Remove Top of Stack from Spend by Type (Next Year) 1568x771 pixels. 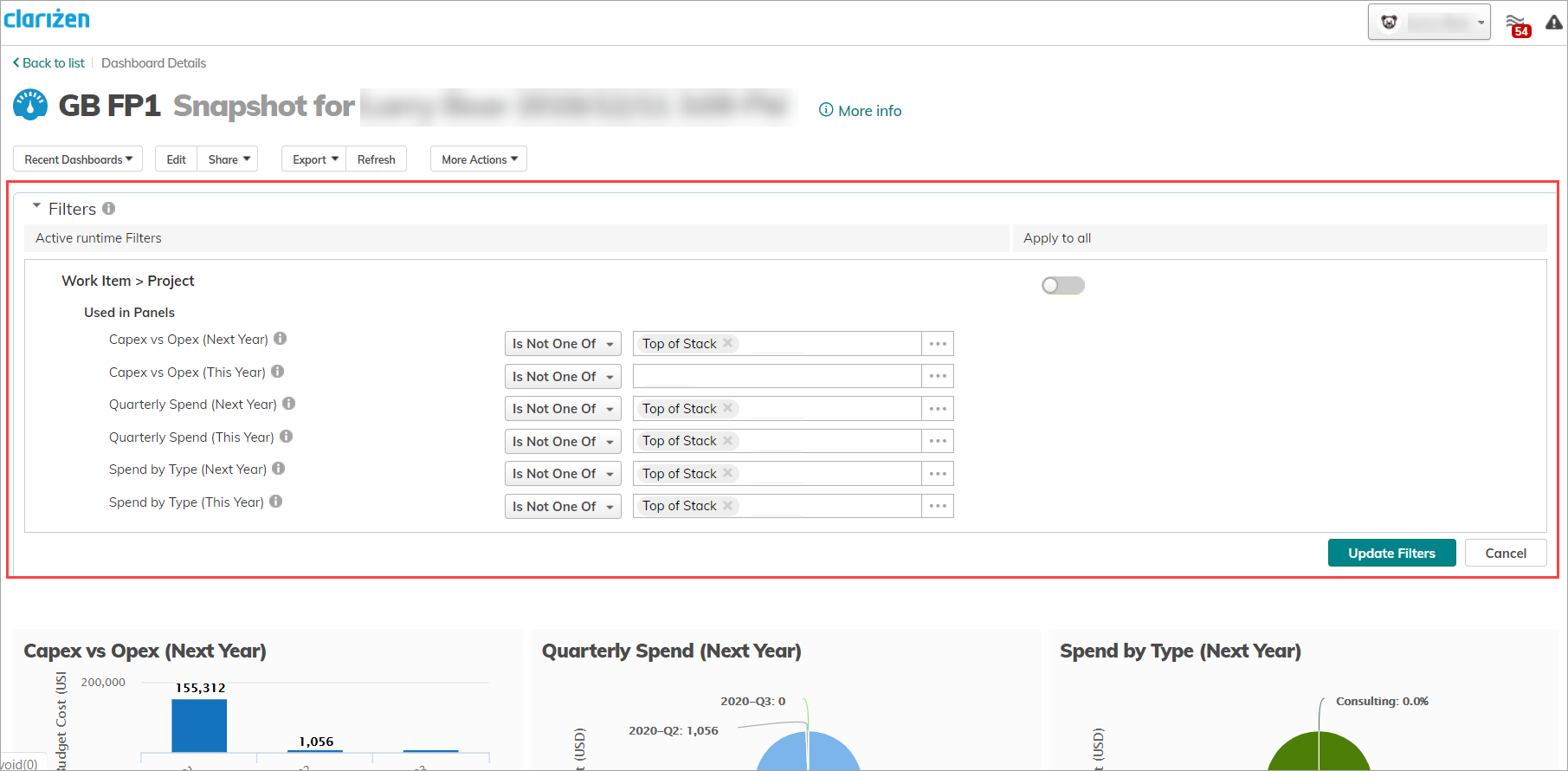(x=728, y=473)
